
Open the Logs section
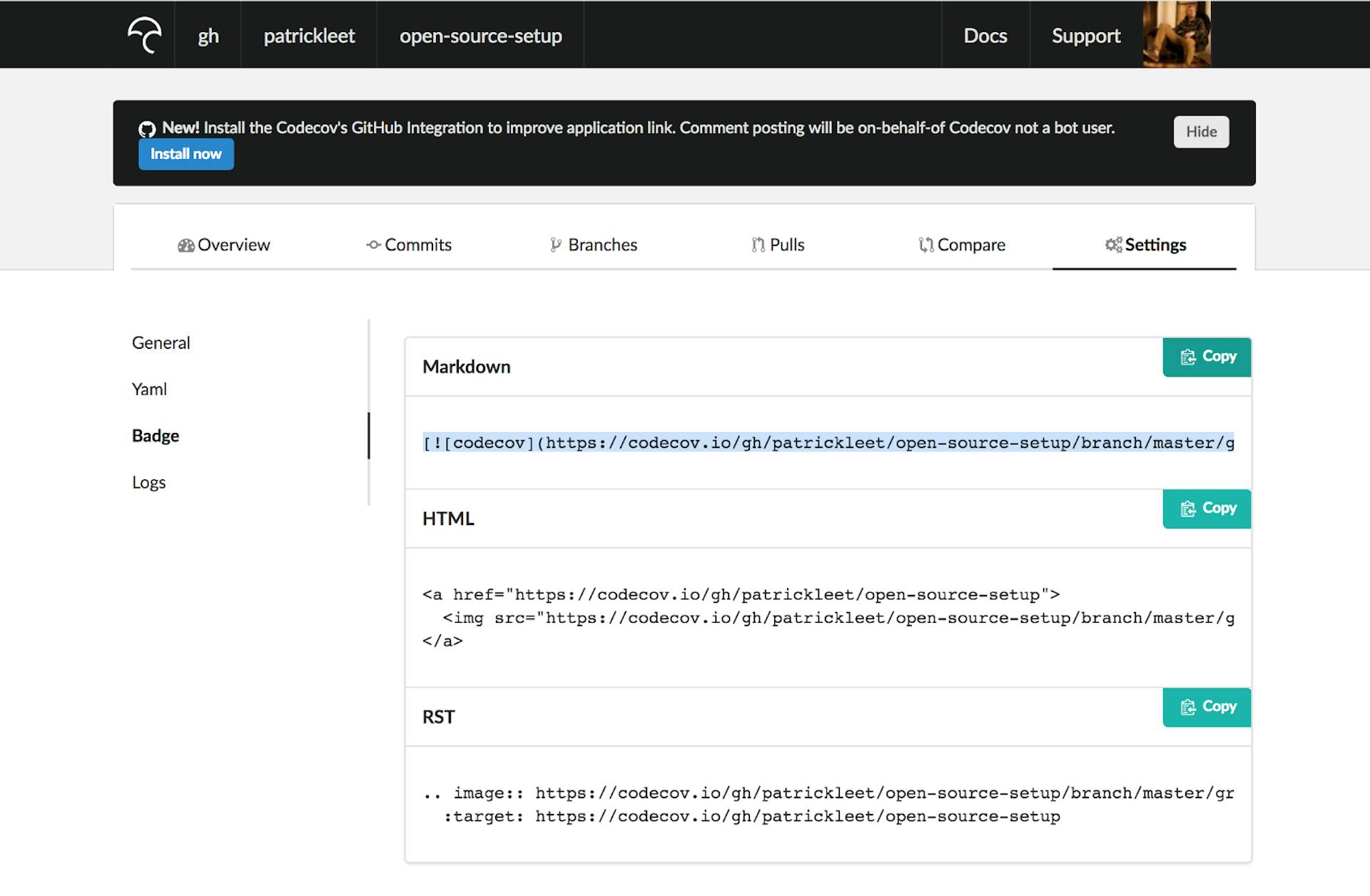click(149, 482)
